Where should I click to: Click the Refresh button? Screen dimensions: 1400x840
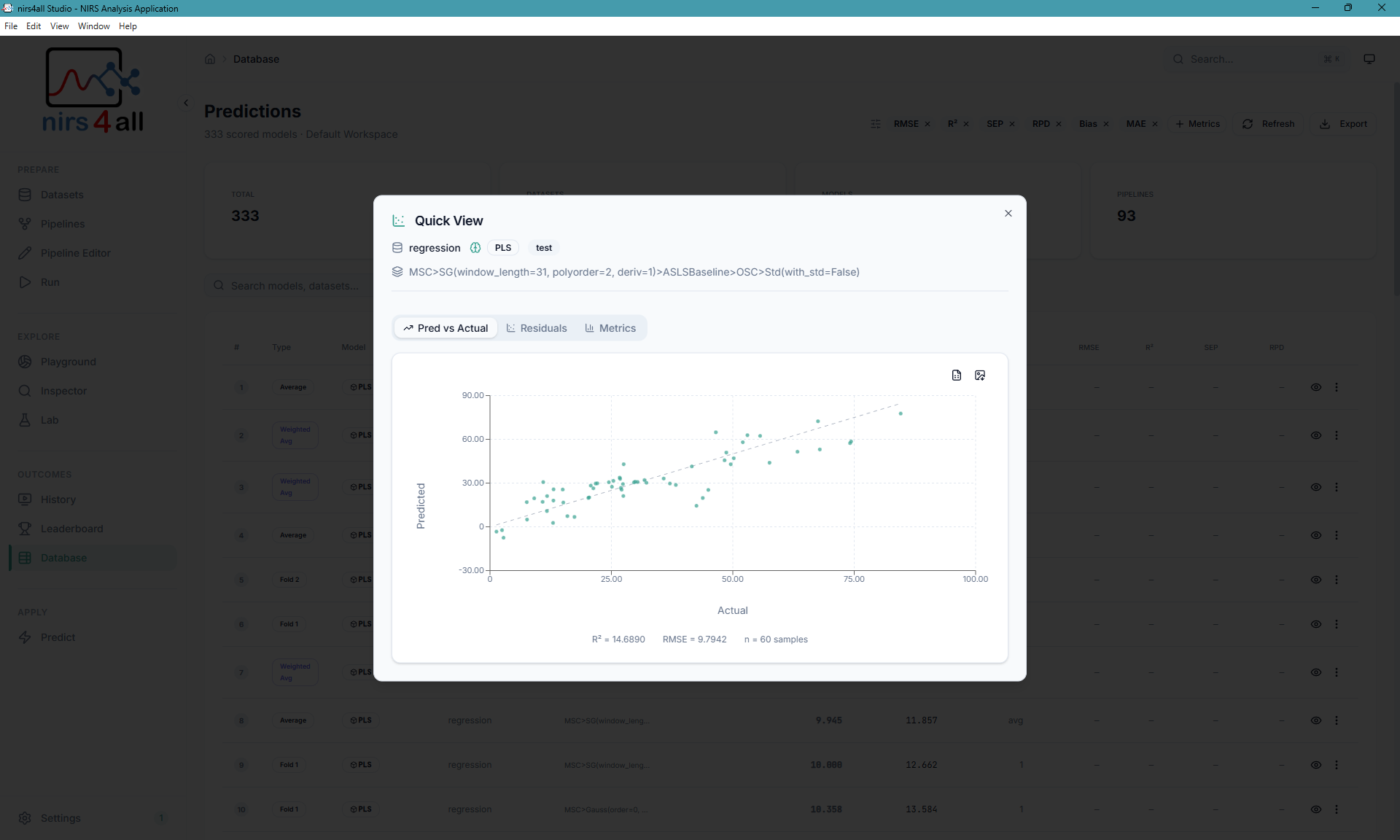tap(1268, 123)
